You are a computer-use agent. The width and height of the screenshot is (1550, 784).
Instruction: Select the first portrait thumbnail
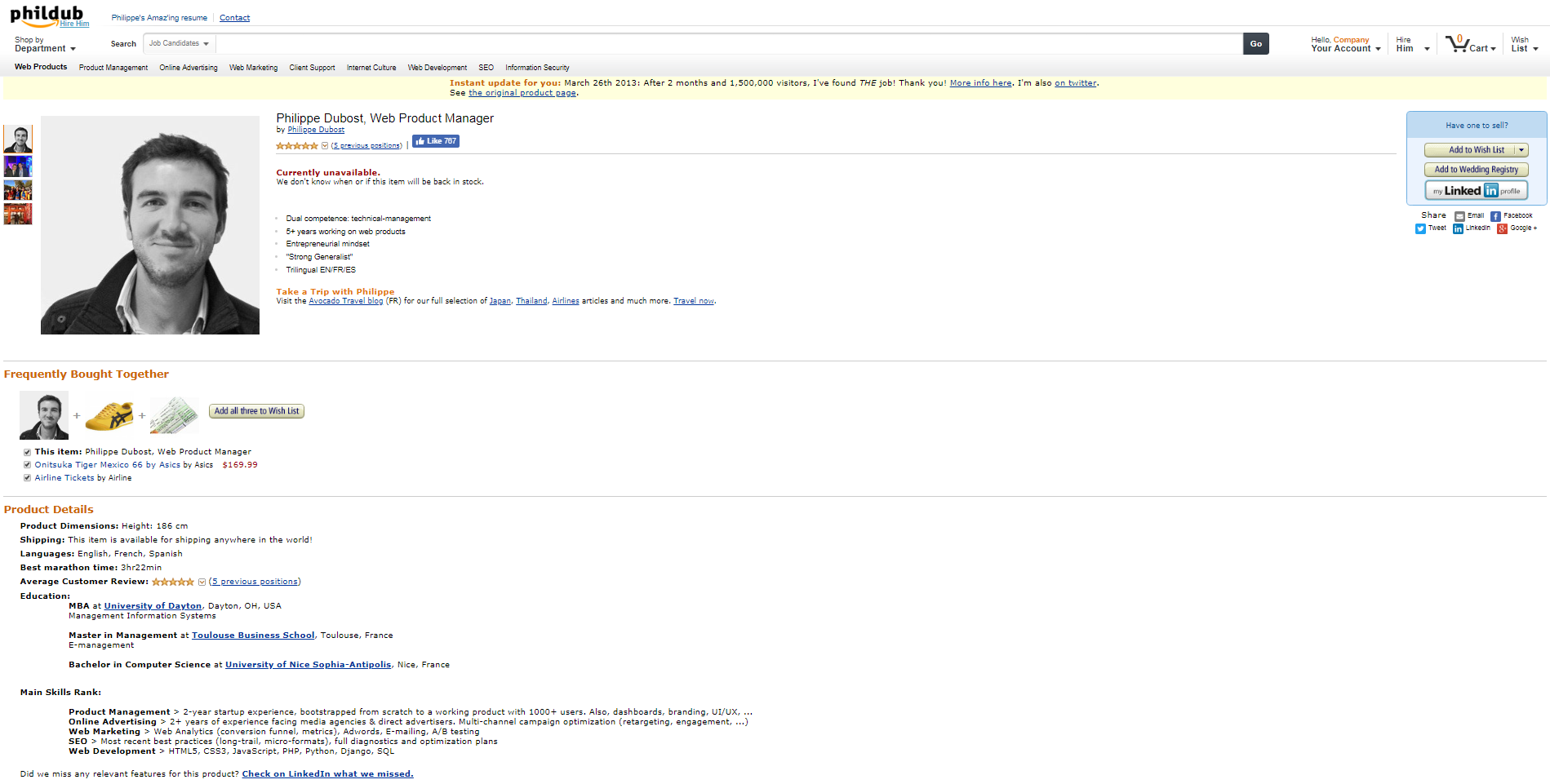coord(18,139)
